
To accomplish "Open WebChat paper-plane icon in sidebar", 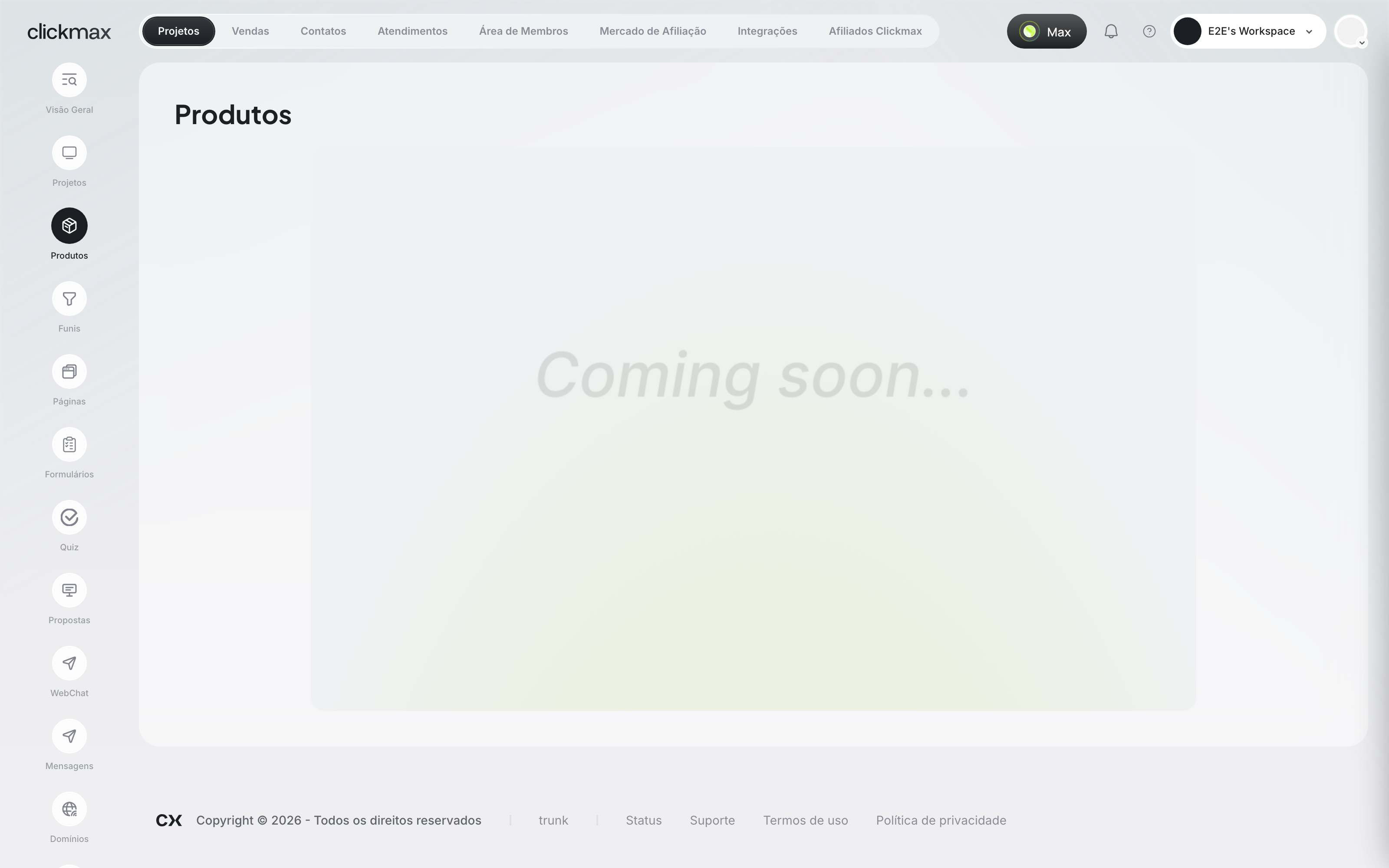I will click(x=69, y=663).
